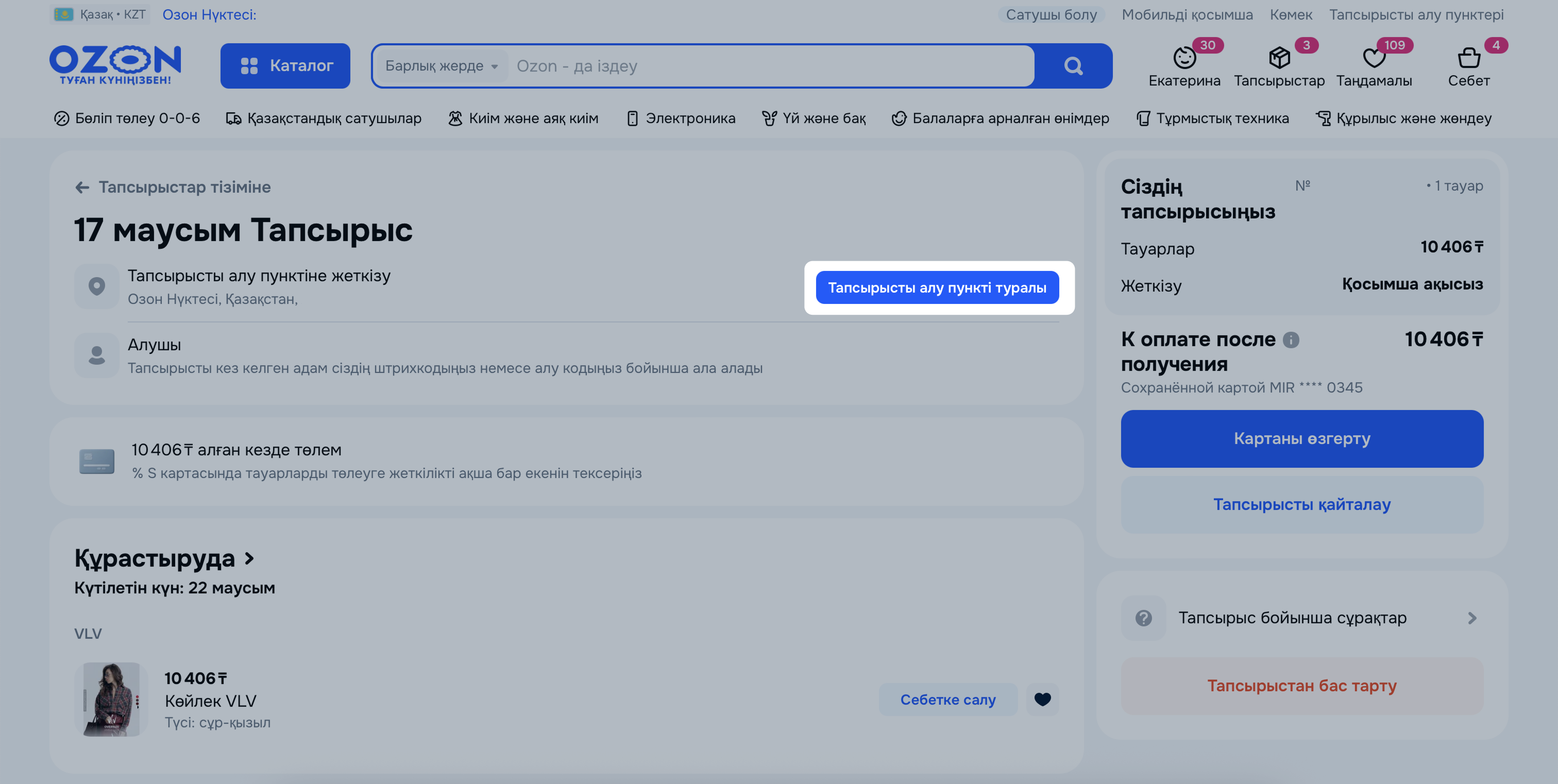Open Көмек help link
This screenshot has height=784, width=1558.
(x=1291, y=14)
